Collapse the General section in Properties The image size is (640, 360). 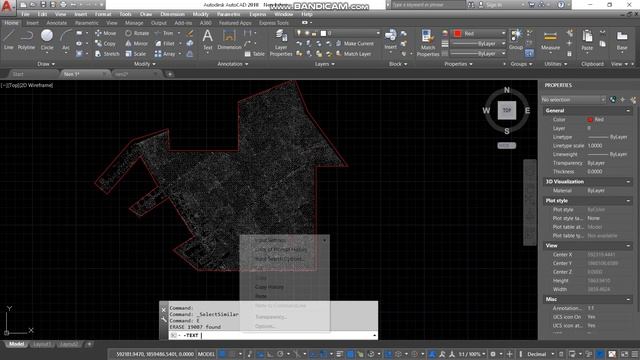point(628,111)
